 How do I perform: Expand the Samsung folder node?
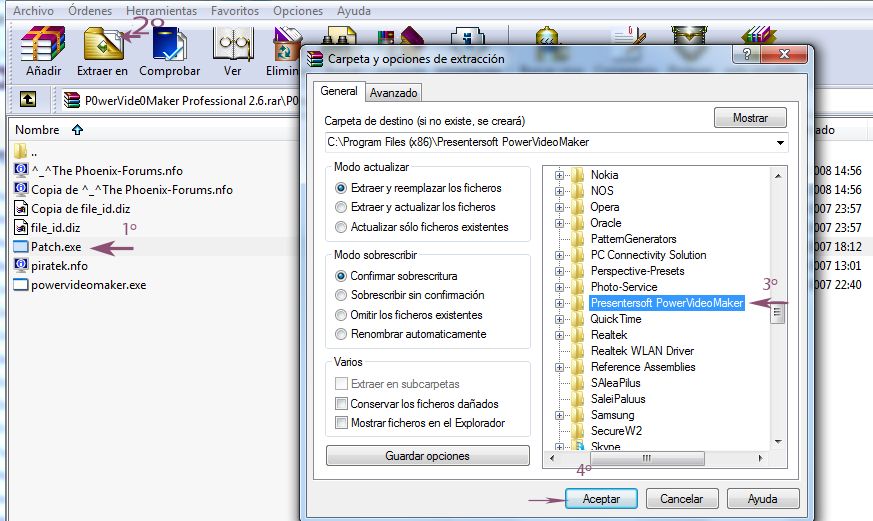click(559, 415)
